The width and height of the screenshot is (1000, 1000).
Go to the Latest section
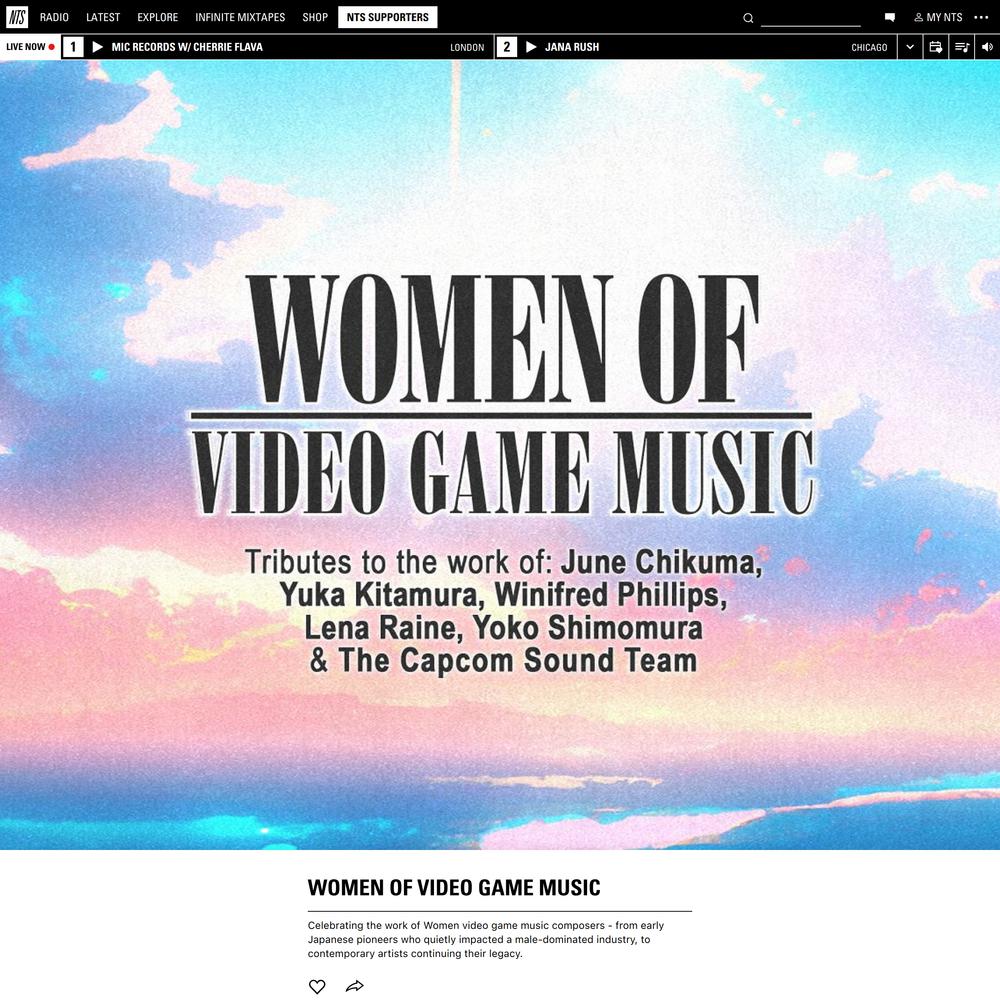click(x=103, y=17)
